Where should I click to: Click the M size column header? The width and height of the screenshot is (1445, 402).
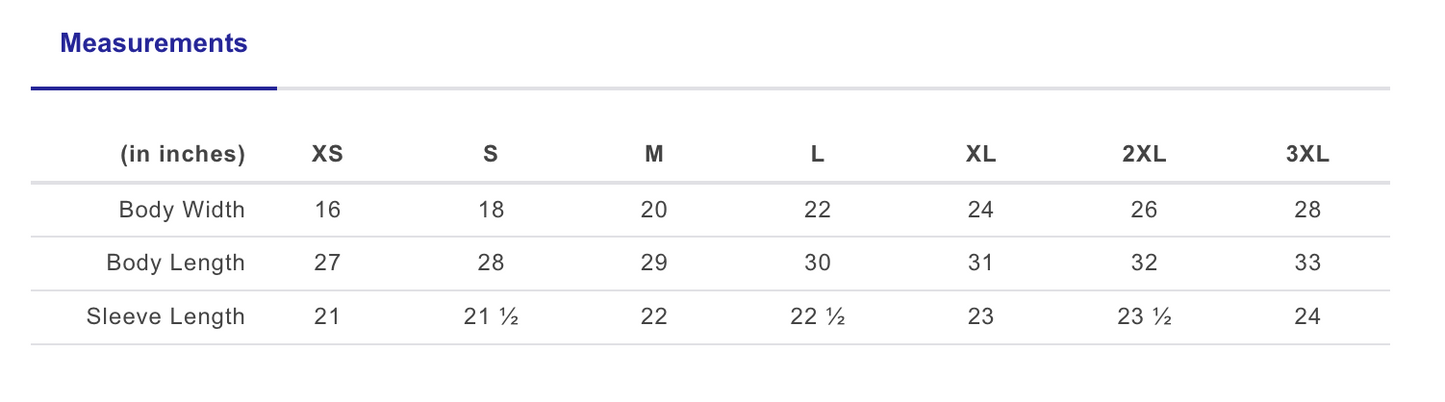[x=654, y=155]
